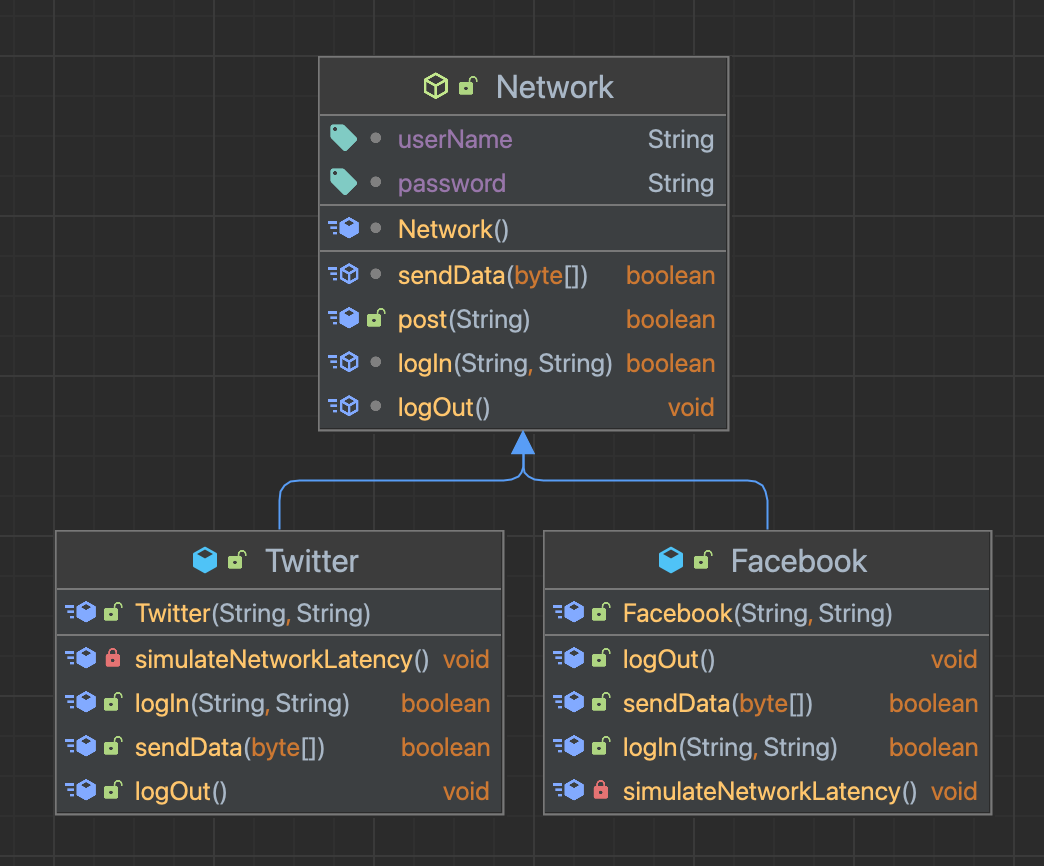The height and width of the screenshot is (866, 1044).
Task: Select logOut() in the Twitter class
Action: [x=180, y=792]
